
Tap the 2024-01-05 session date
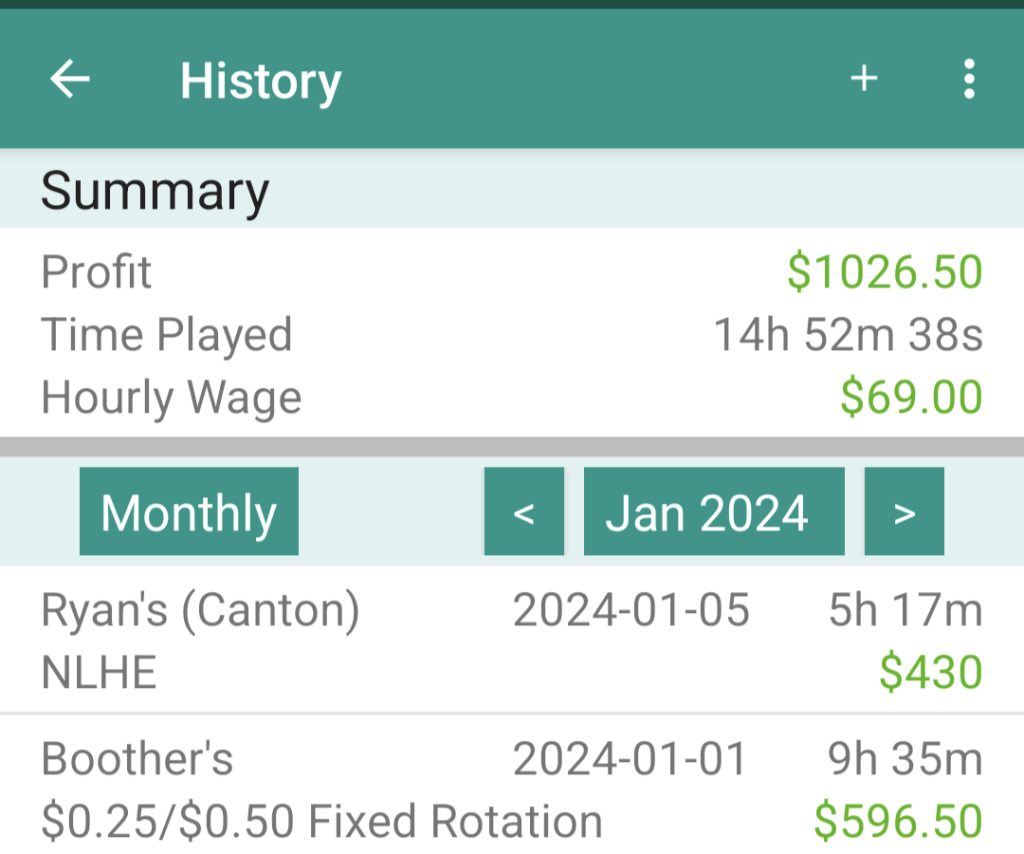pos(631,611)
